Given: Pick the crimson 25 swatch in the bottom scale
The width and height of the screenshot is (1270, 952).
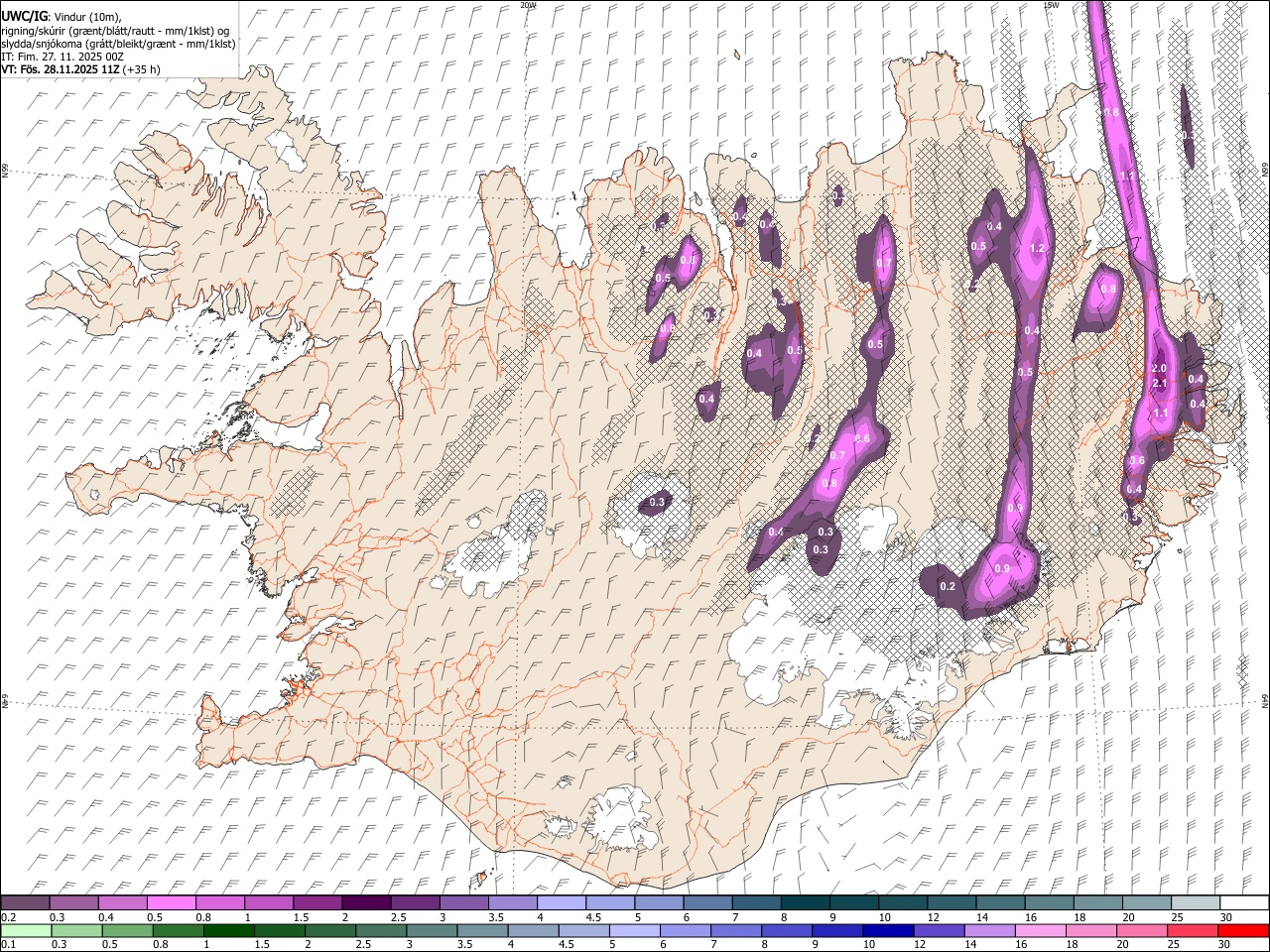Looking at the screenshot, I should (x=1193, y=931).
